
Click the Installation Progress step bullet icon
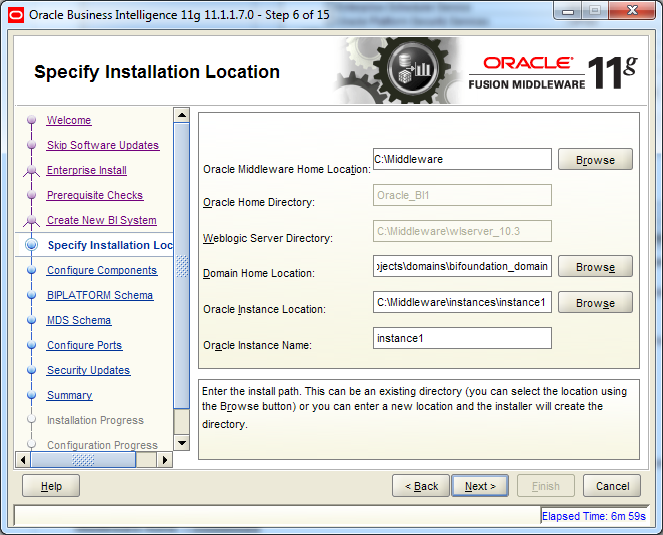[x=31, y=419]
